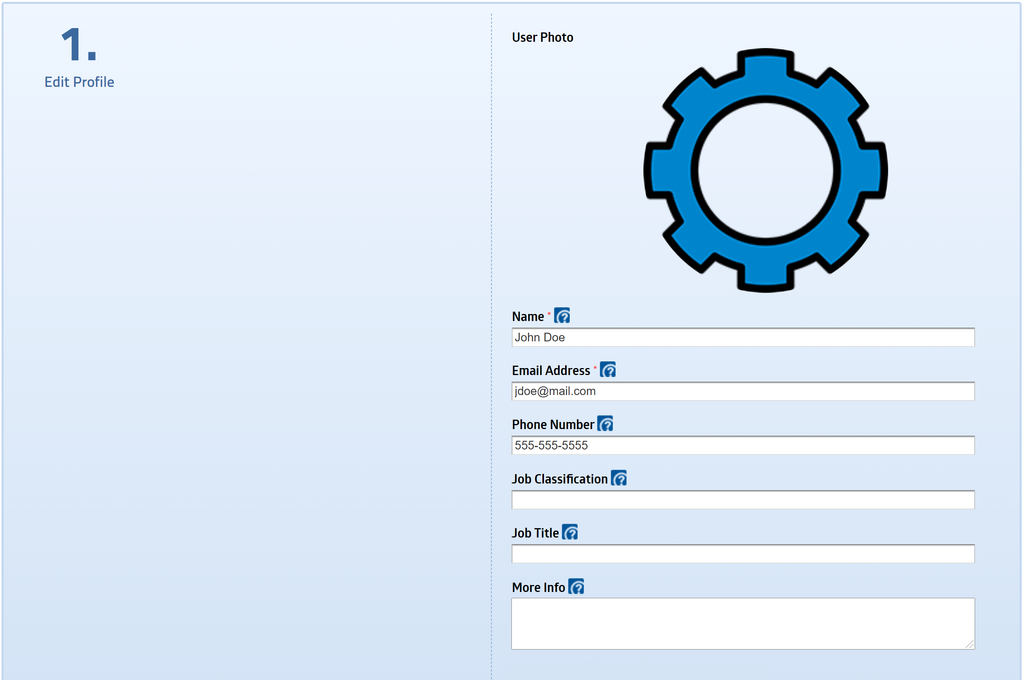Click the More Info help icon
The height and width of the screenshot is (680, 1024).
click(x=576, y=587)
